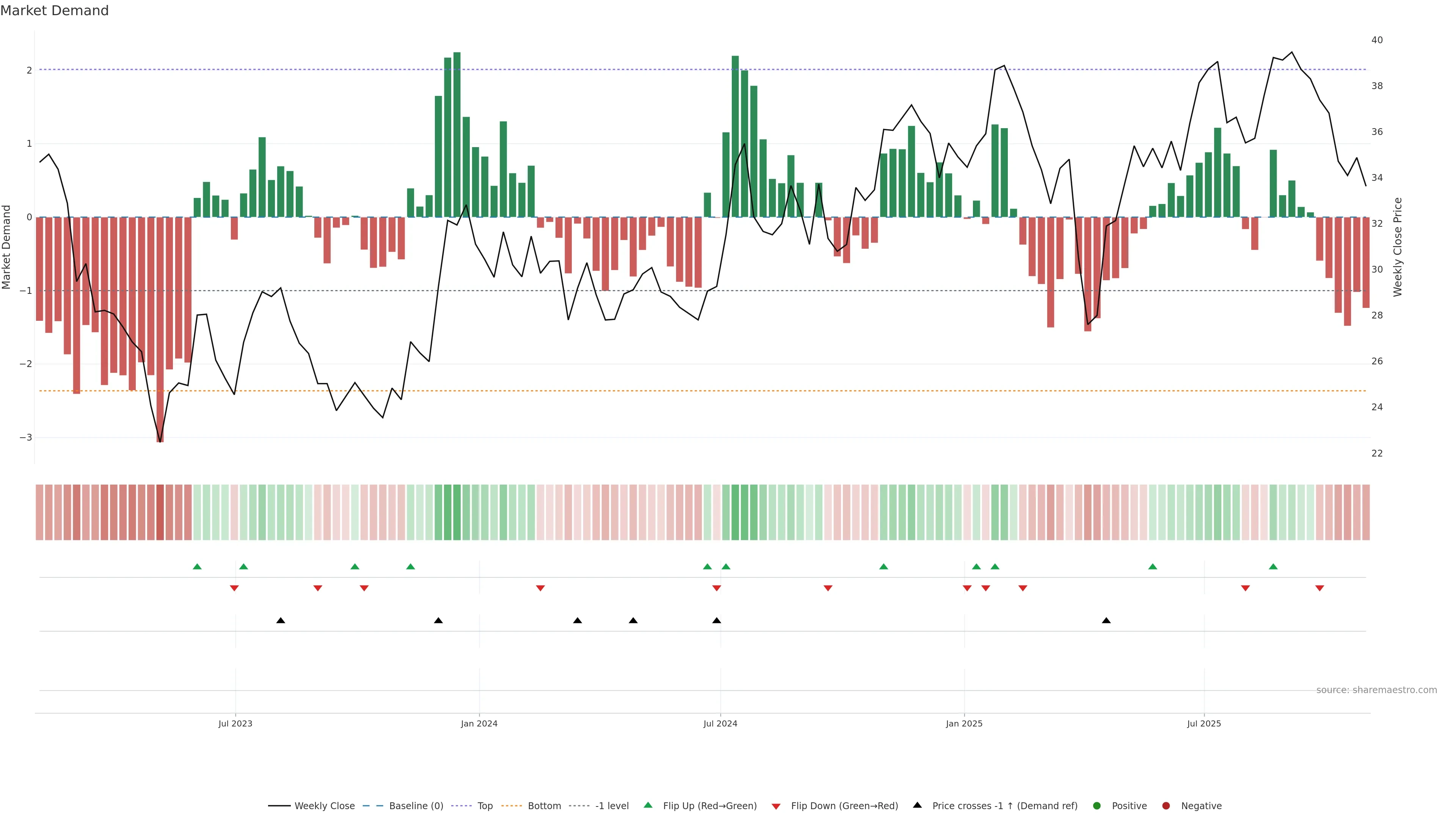1456x819 pixels.
Task: Click the red Negative legend dot
Action: (x=1166, y=805)
